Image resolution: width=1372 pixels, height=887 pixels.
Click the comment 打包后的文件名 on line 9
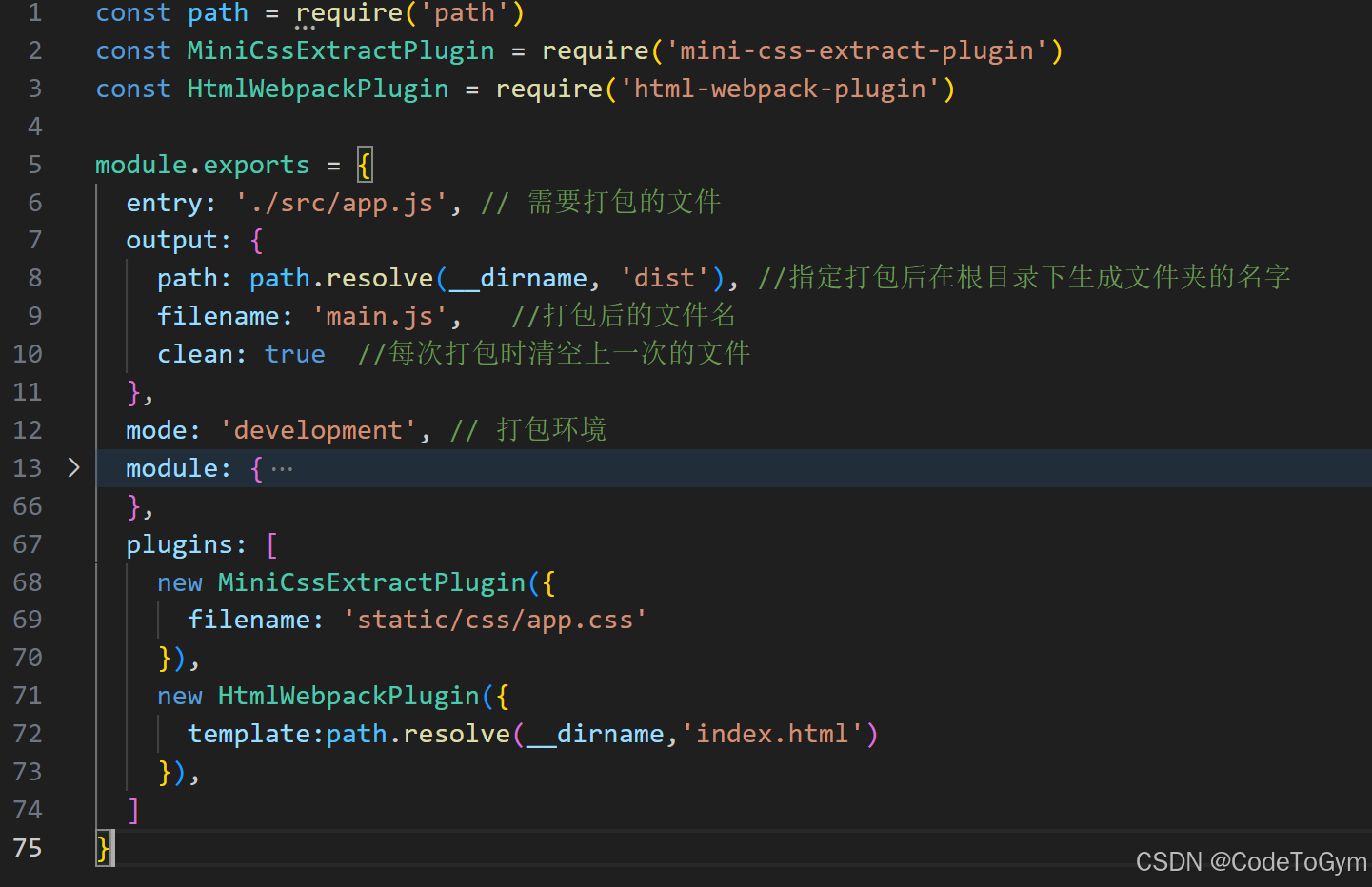(624, 315)
